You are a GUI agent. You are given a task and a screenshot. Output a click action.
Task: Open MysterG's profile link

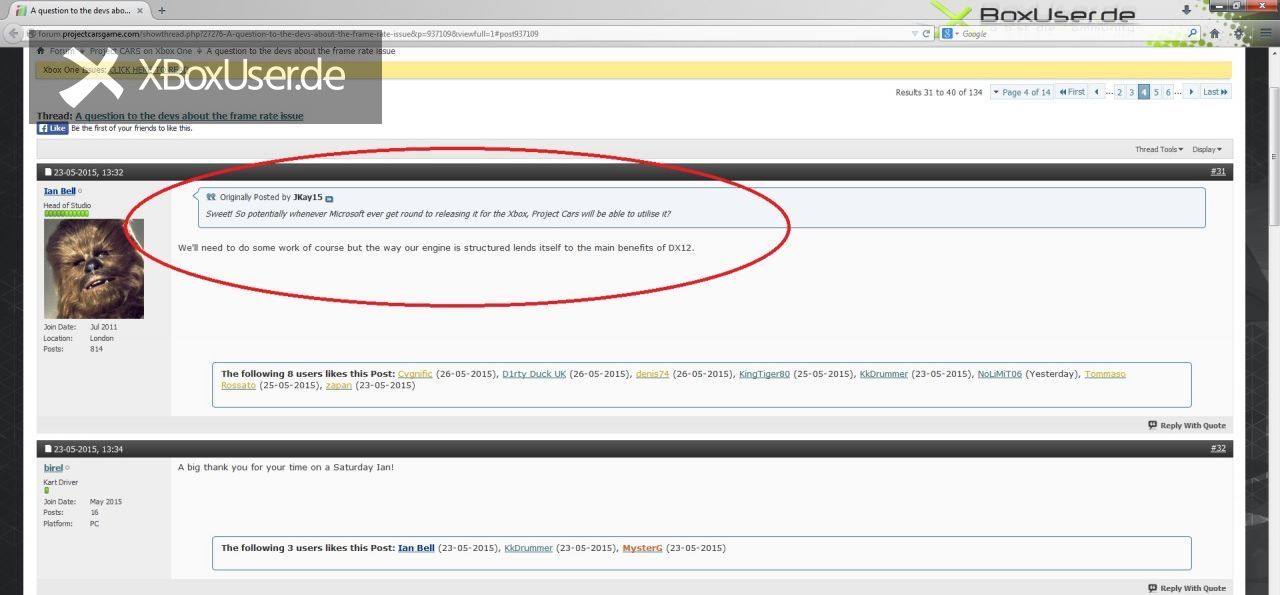point(642,548)
